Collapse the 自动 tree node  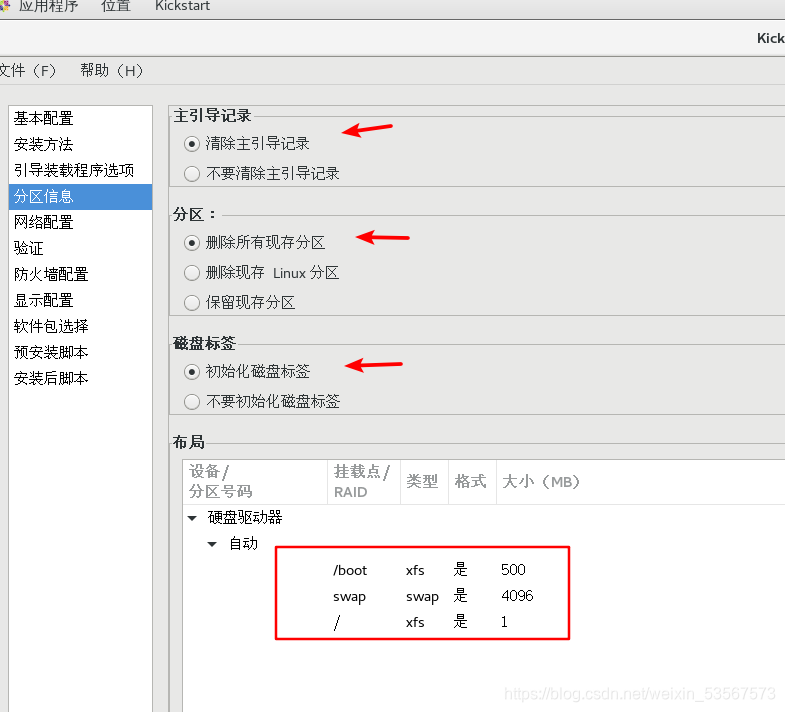click(x=212, y=544)
